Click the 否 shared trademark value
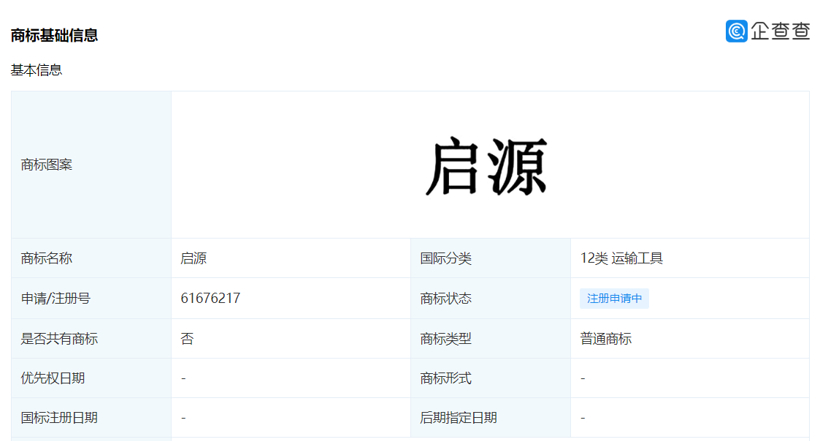 pos(187,339)
